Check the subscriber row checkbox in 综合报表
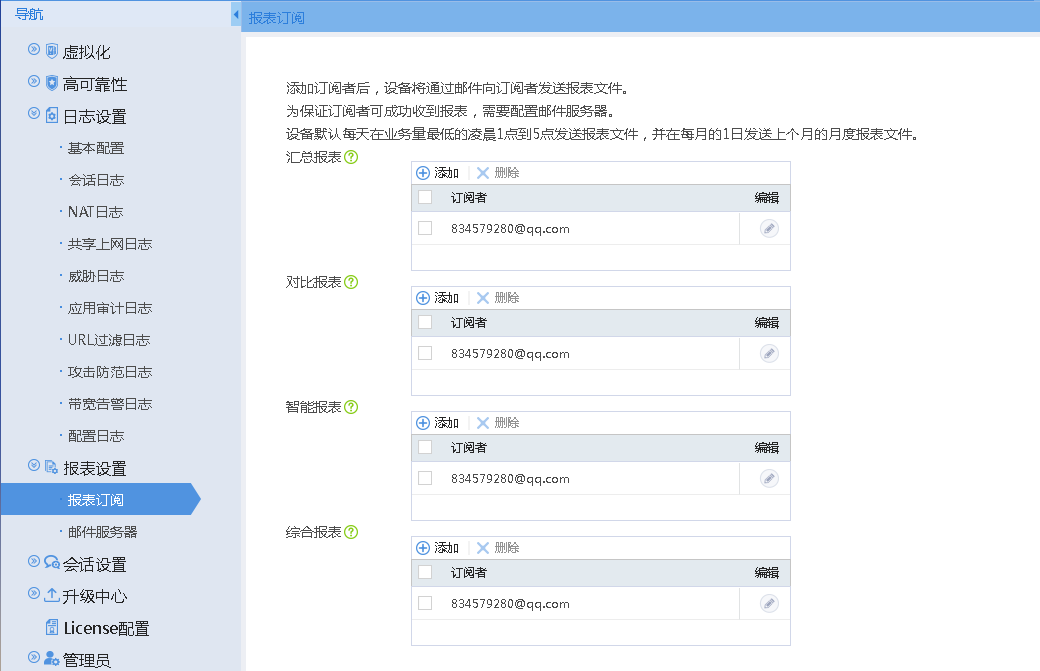 click(x=425, y=603)
